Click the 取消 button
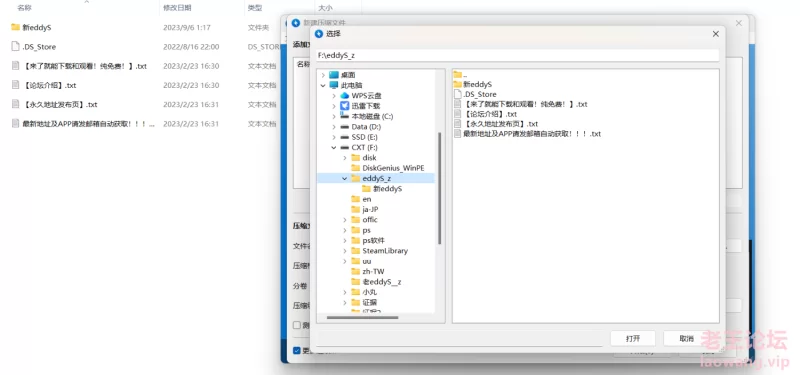This screenshot has width=800, height=375. point(686,338)
